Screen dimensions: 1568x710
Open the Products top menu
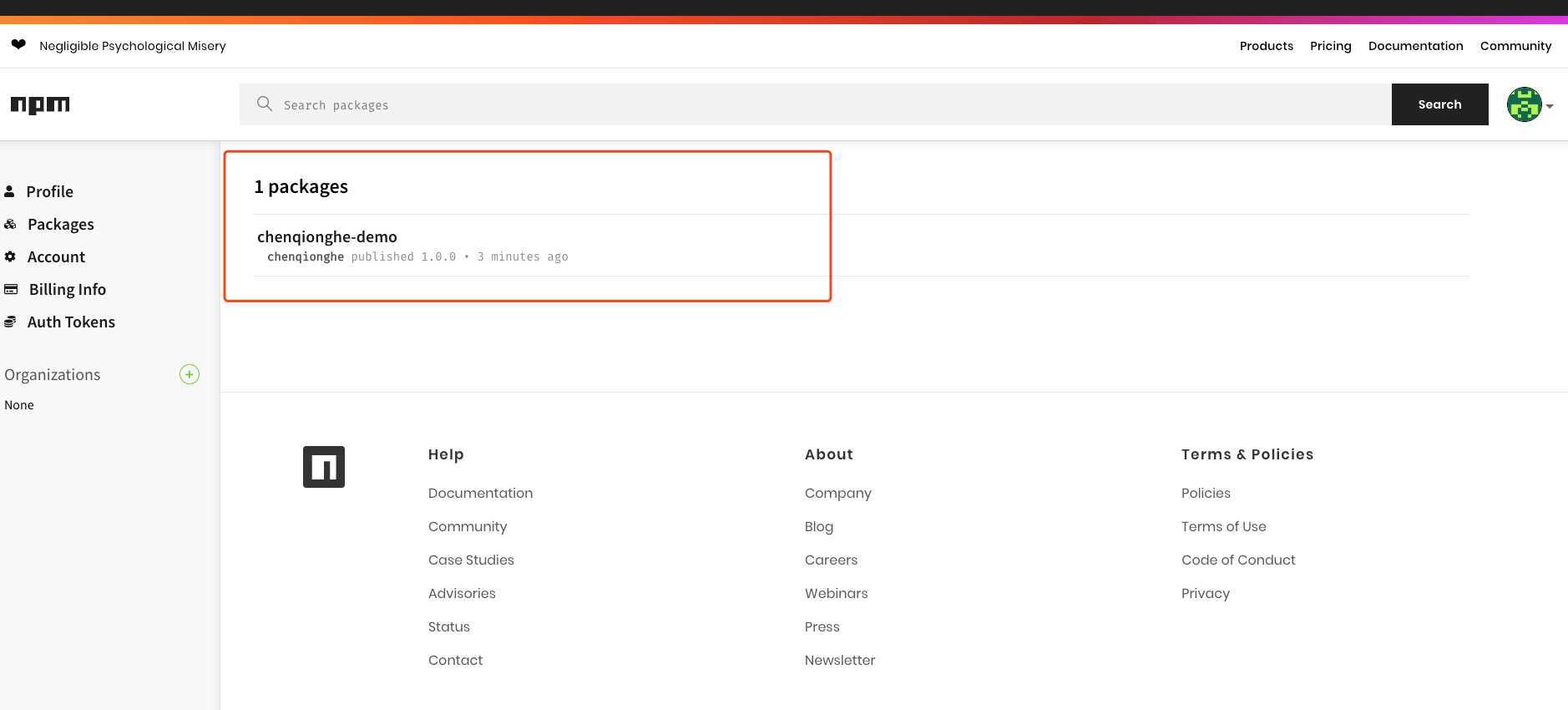[x=1267, y=46]
